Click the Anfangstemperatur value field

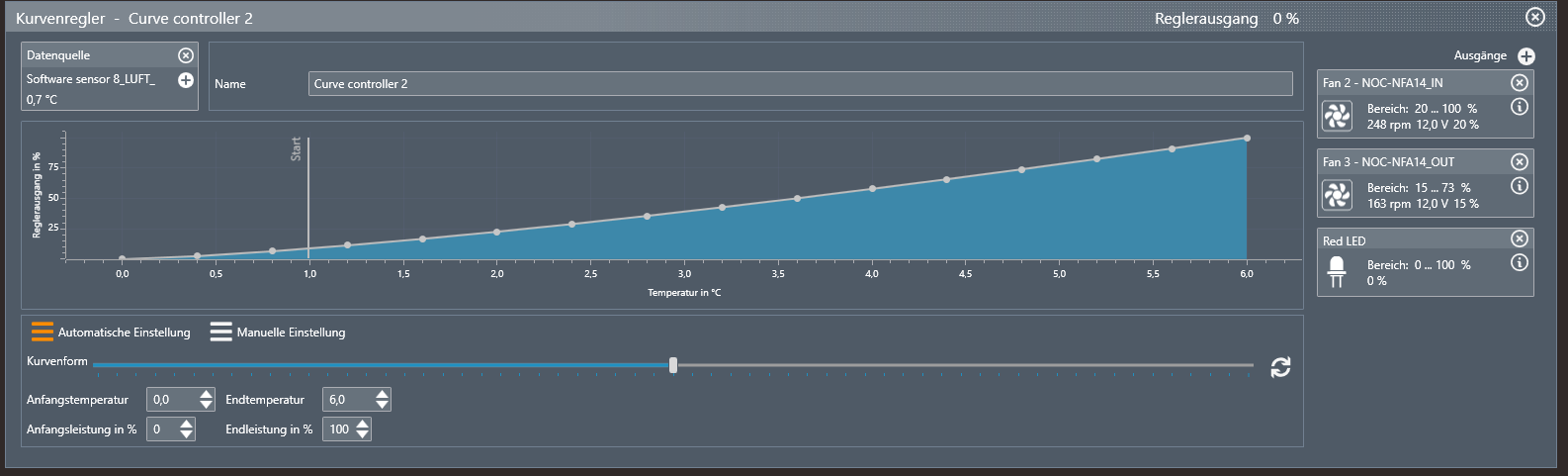172,400
